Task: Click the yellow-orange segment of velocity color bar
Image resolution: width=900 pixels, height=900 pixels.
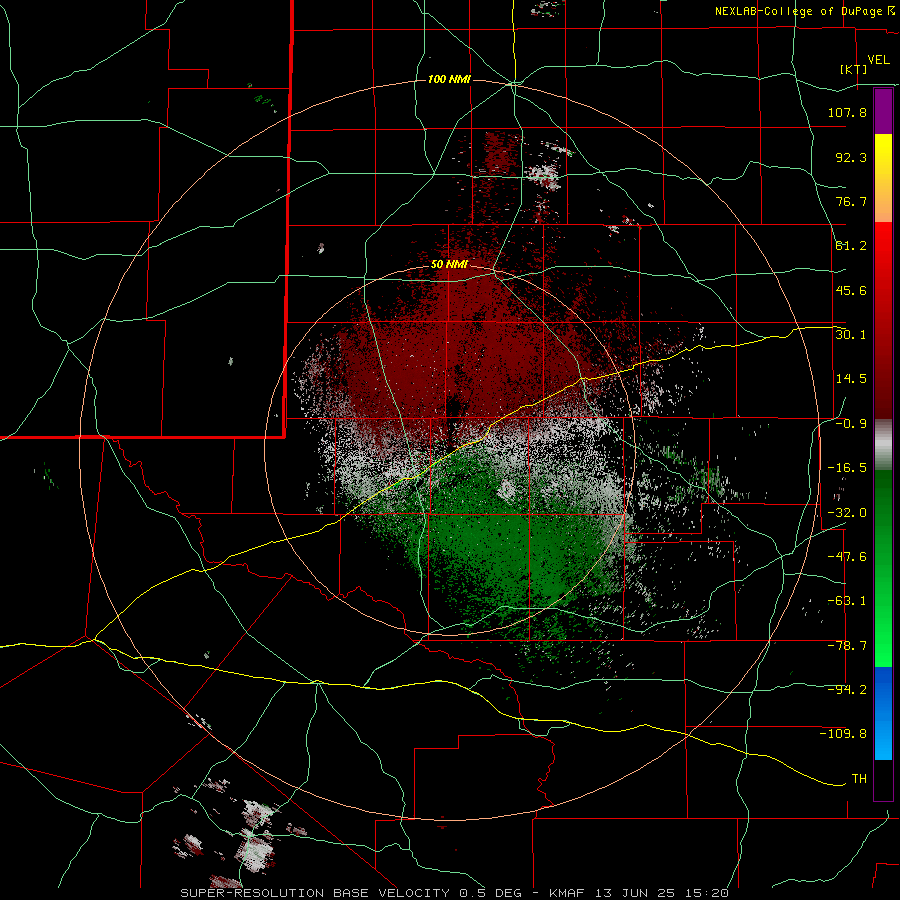Action: pyautogui.click(x=883, y=178)
